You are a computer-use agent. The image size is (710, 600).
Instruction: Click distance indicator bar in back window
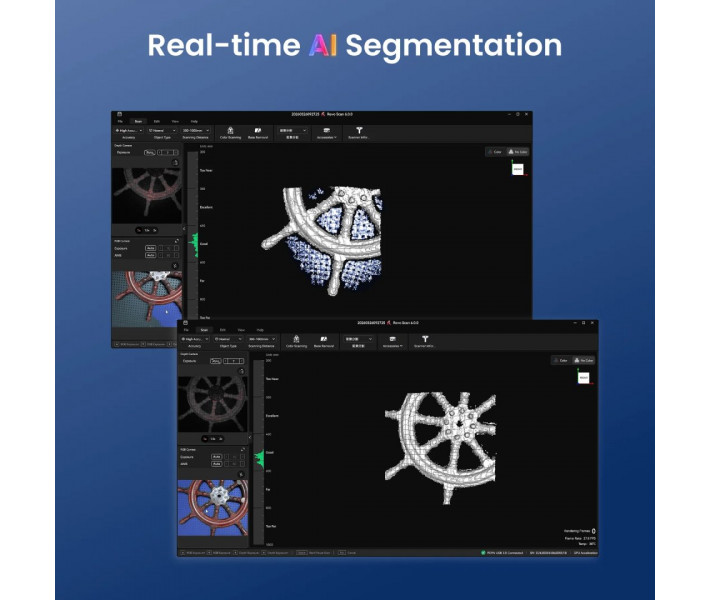tap(192, 235)
